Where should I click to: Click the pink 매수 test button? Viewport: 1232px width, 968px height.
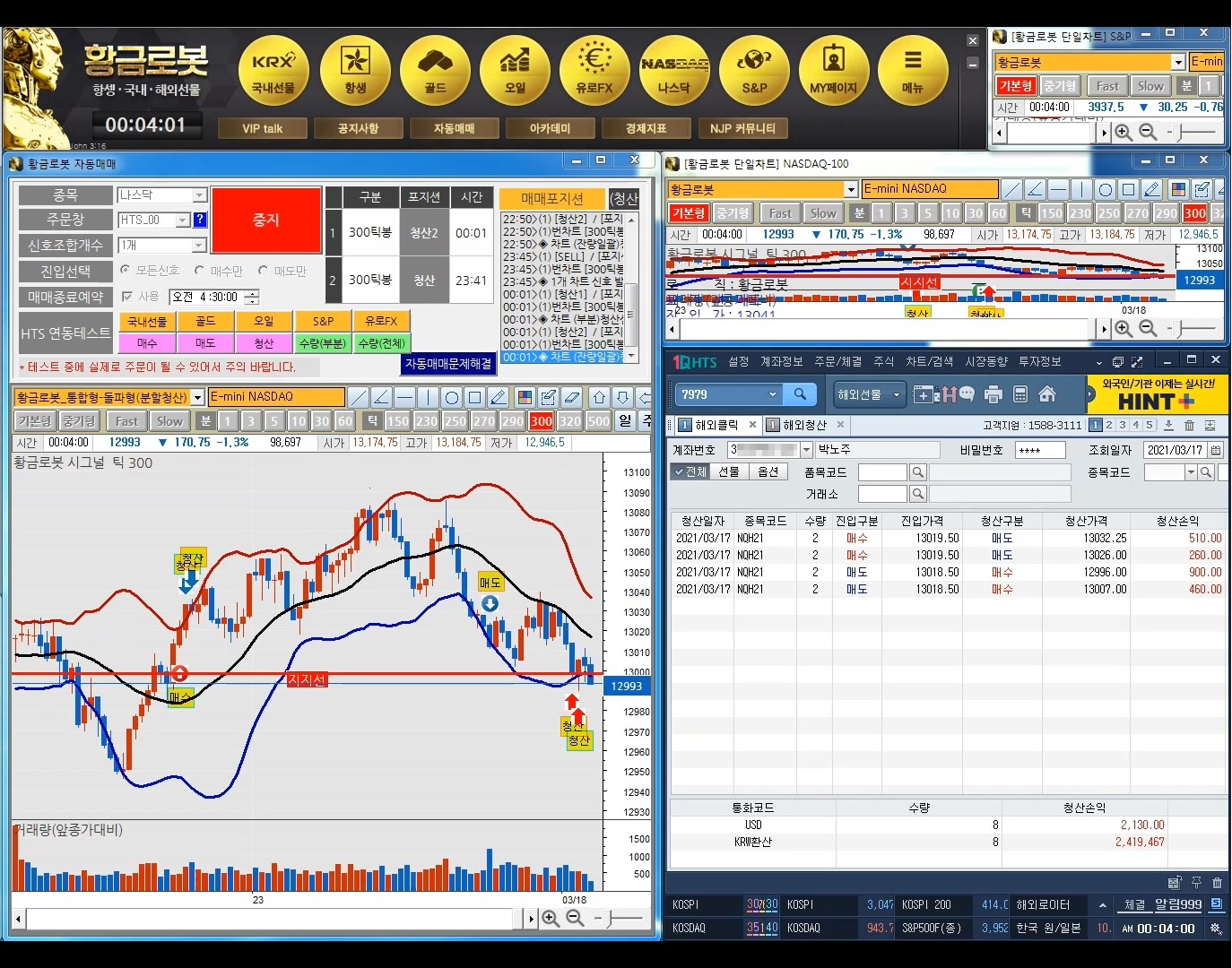tap(147, 342)
